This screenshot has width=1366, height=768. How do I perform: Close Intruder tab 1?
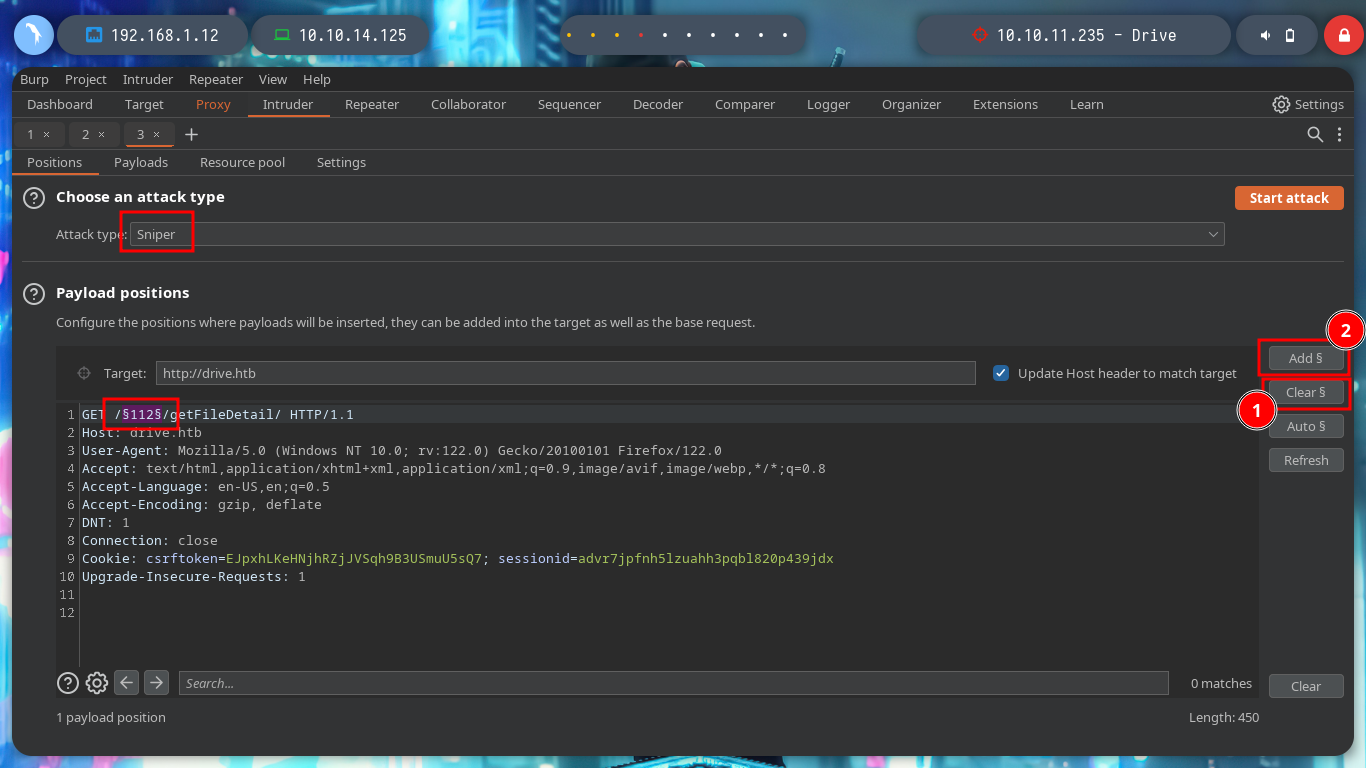(x=46, y=134)
